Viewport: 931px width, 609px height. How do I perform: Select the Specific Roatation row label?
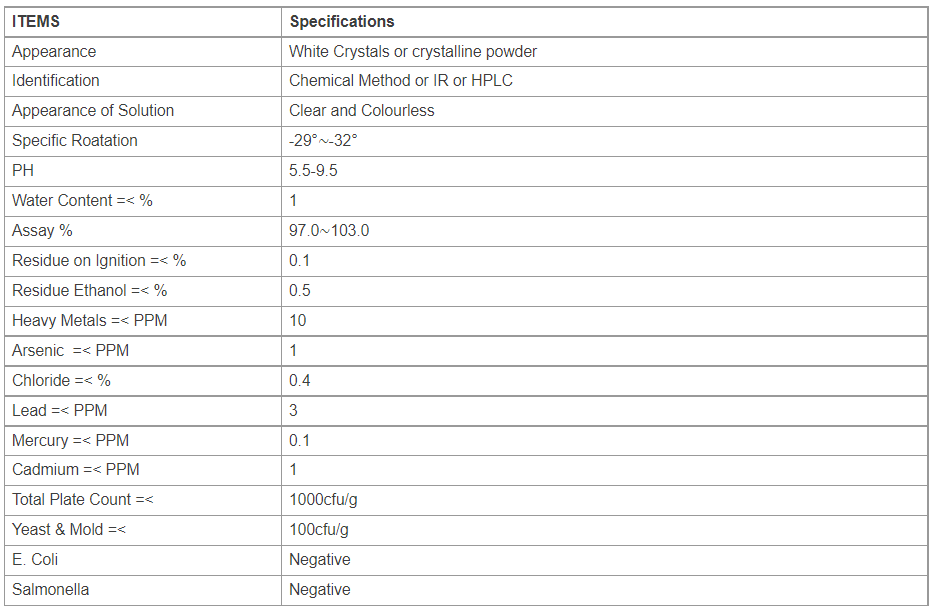click(75, 141)
